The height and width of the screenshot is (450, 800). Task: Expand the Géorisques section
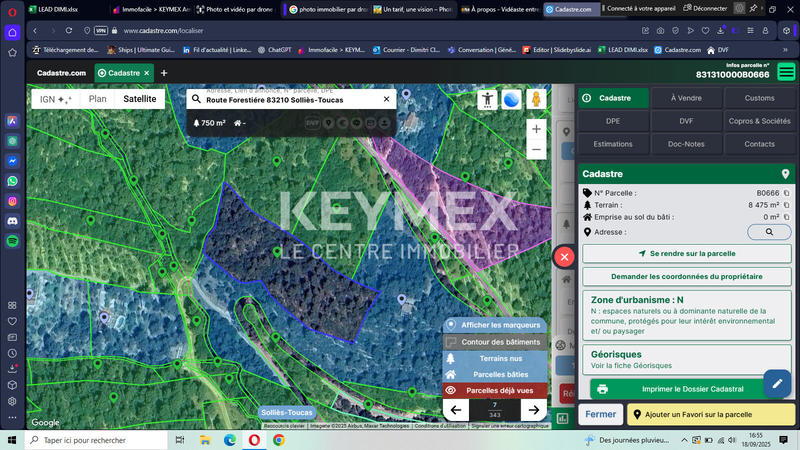click(x=687, y=359)
